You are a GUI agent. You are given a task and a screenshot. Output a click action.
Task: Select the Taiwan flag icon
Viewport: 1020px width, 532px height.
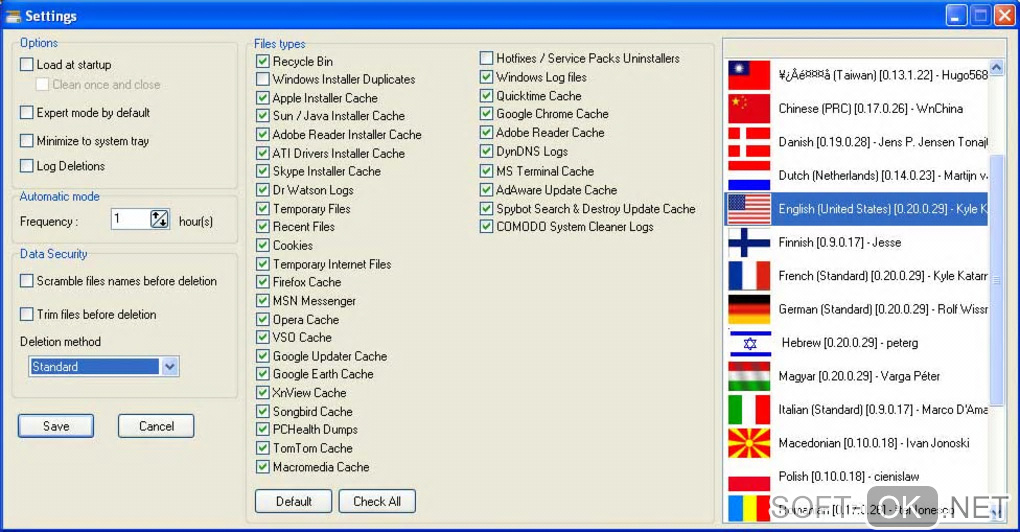(x=749, y=75)
